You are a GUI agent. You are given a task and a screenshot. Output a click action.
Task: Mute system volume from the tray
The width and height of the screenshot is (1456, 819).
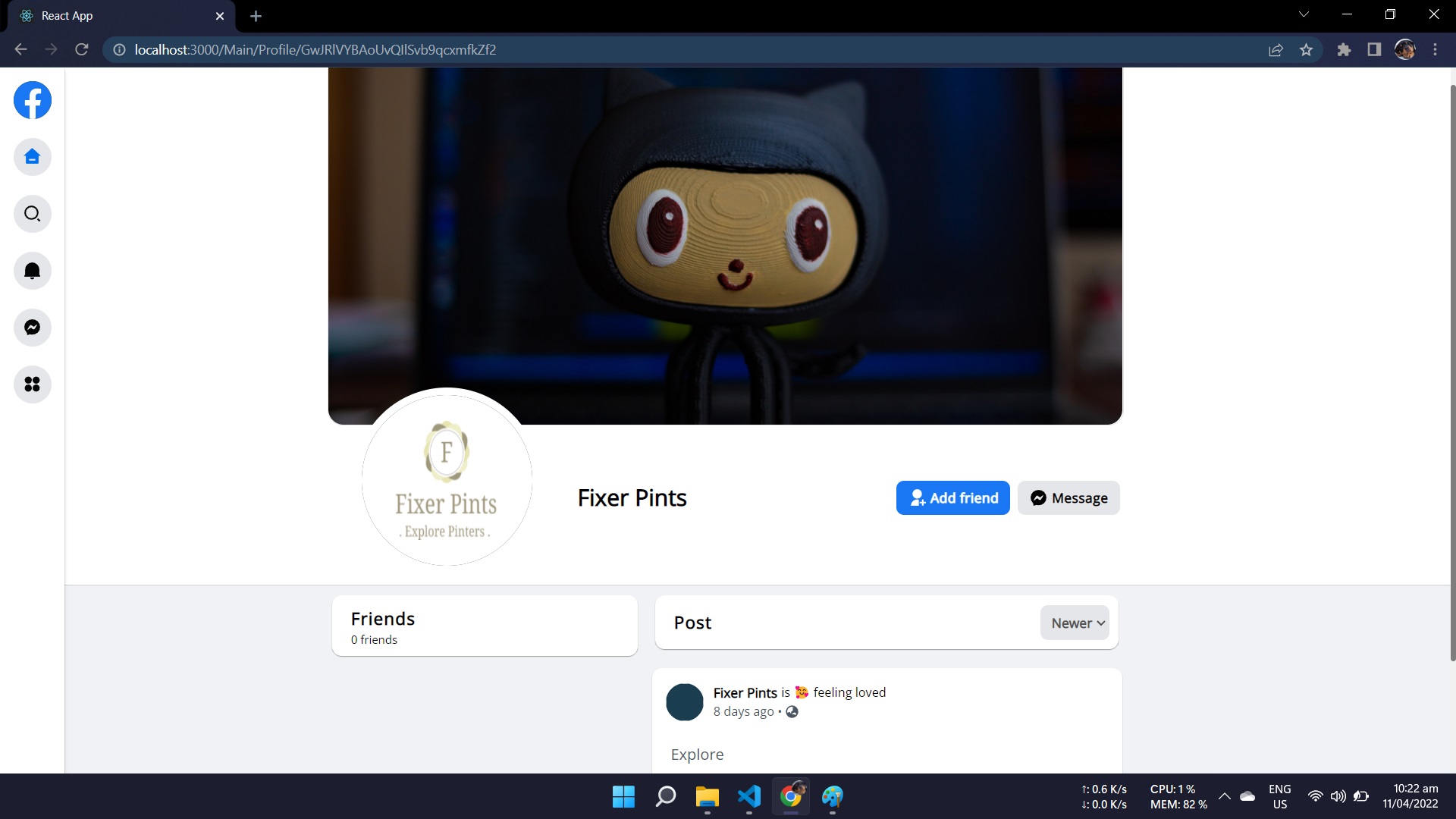click(x=1337, y=796)
